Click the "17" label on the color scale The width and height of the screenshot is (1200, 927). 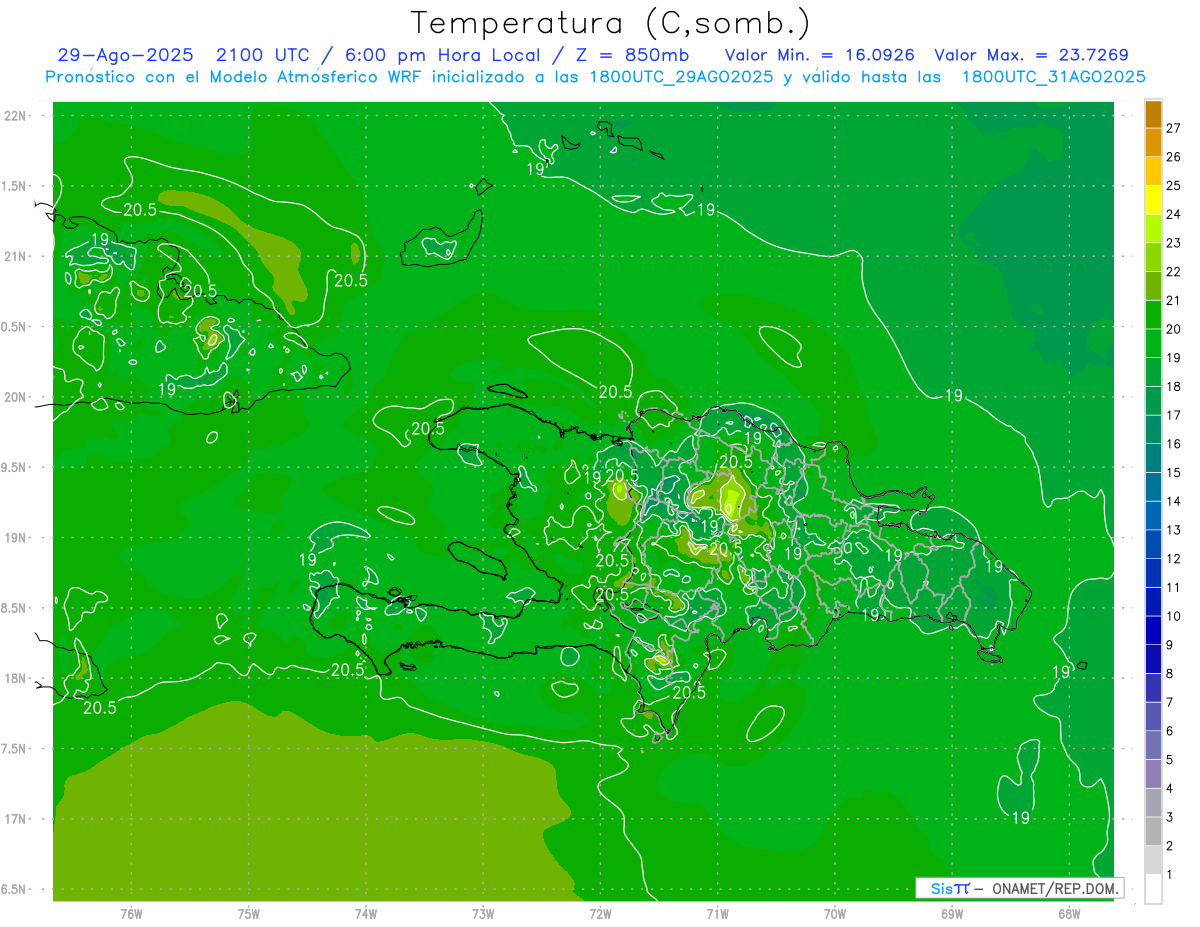1174,415
